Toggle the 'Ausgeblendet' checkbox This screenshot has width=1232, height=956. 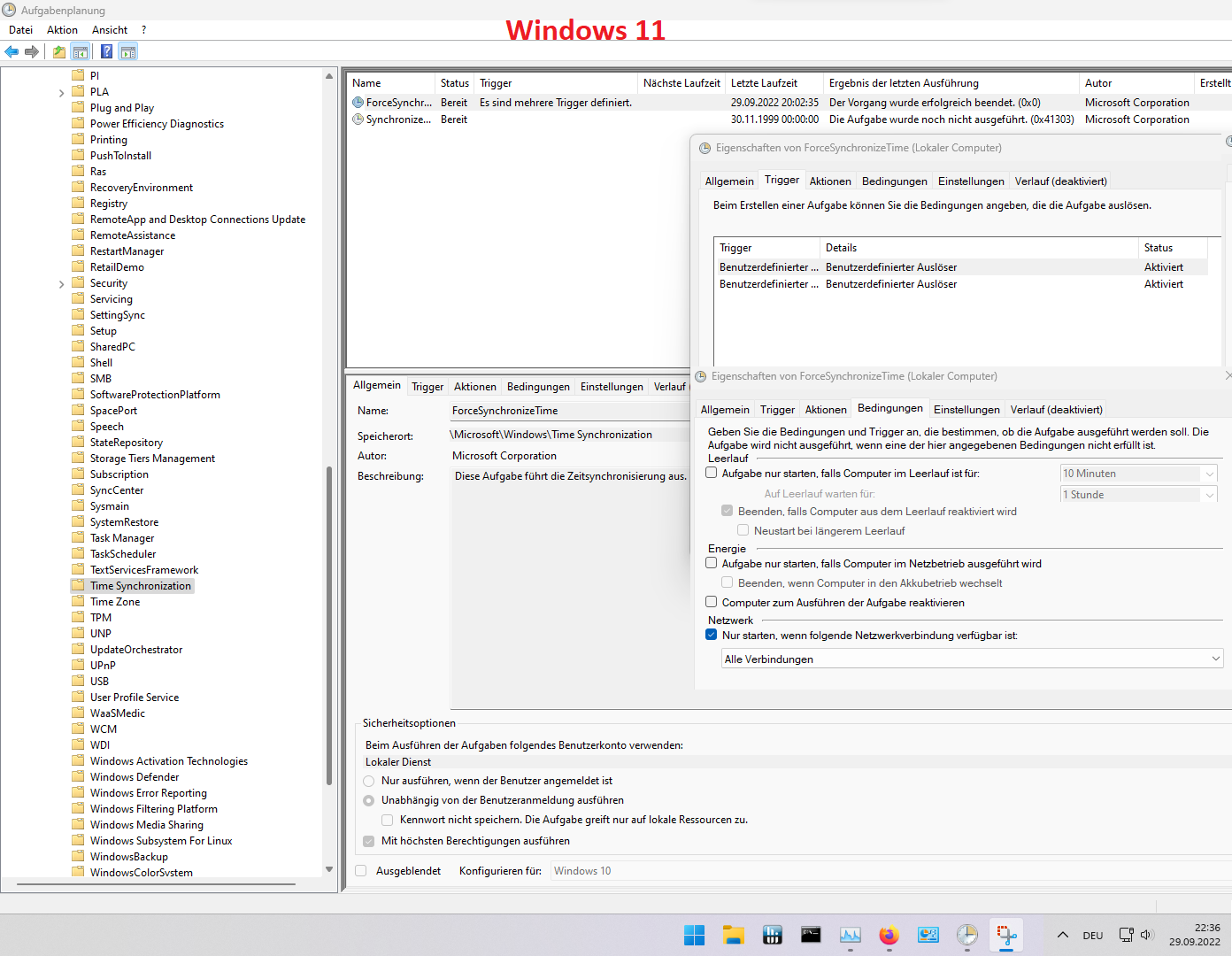click(361, 871)
